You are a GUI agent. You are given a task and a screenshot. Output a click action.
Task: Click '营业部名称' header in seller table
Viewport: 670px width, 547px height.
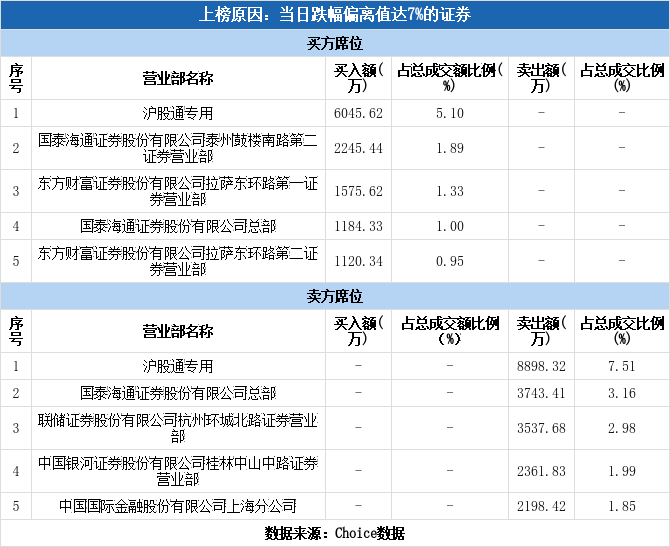coord(178,331)
